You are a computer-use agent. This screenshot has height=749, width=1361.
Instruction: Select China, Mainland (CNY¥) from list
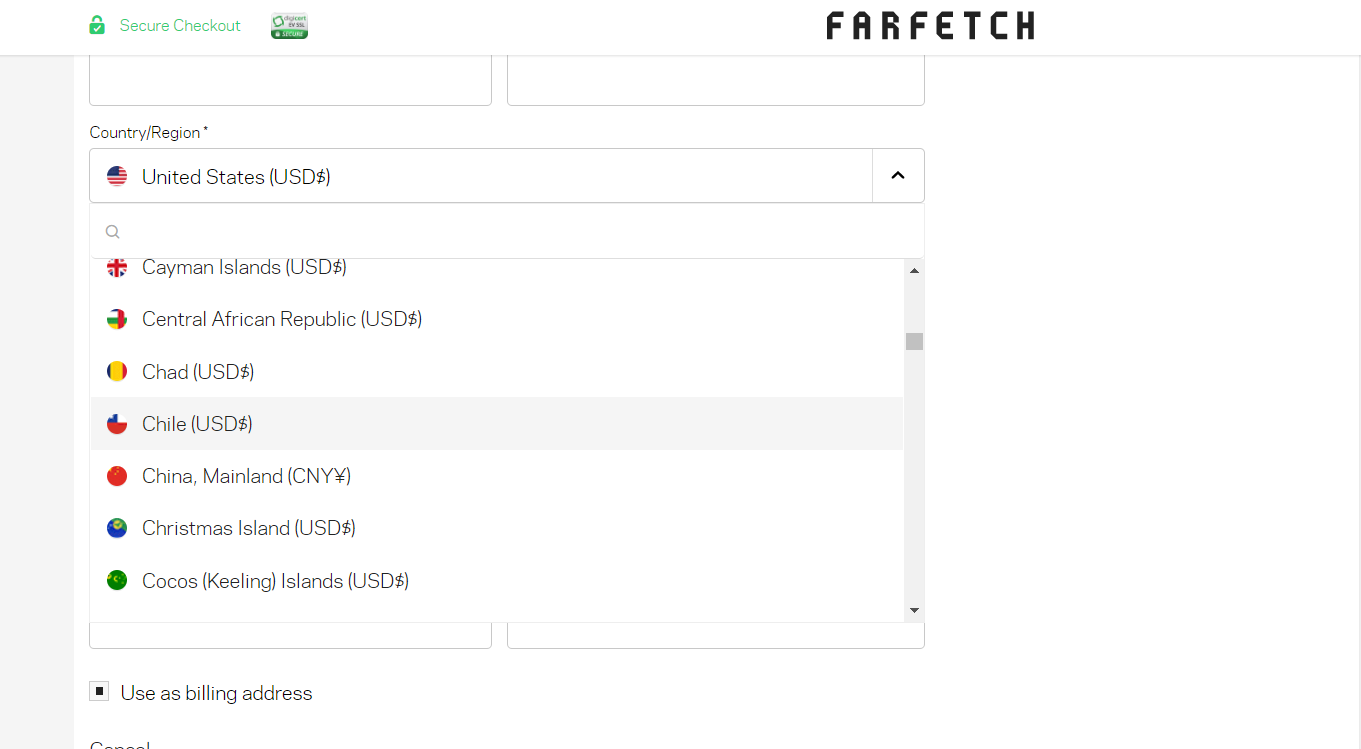(246, 476)
